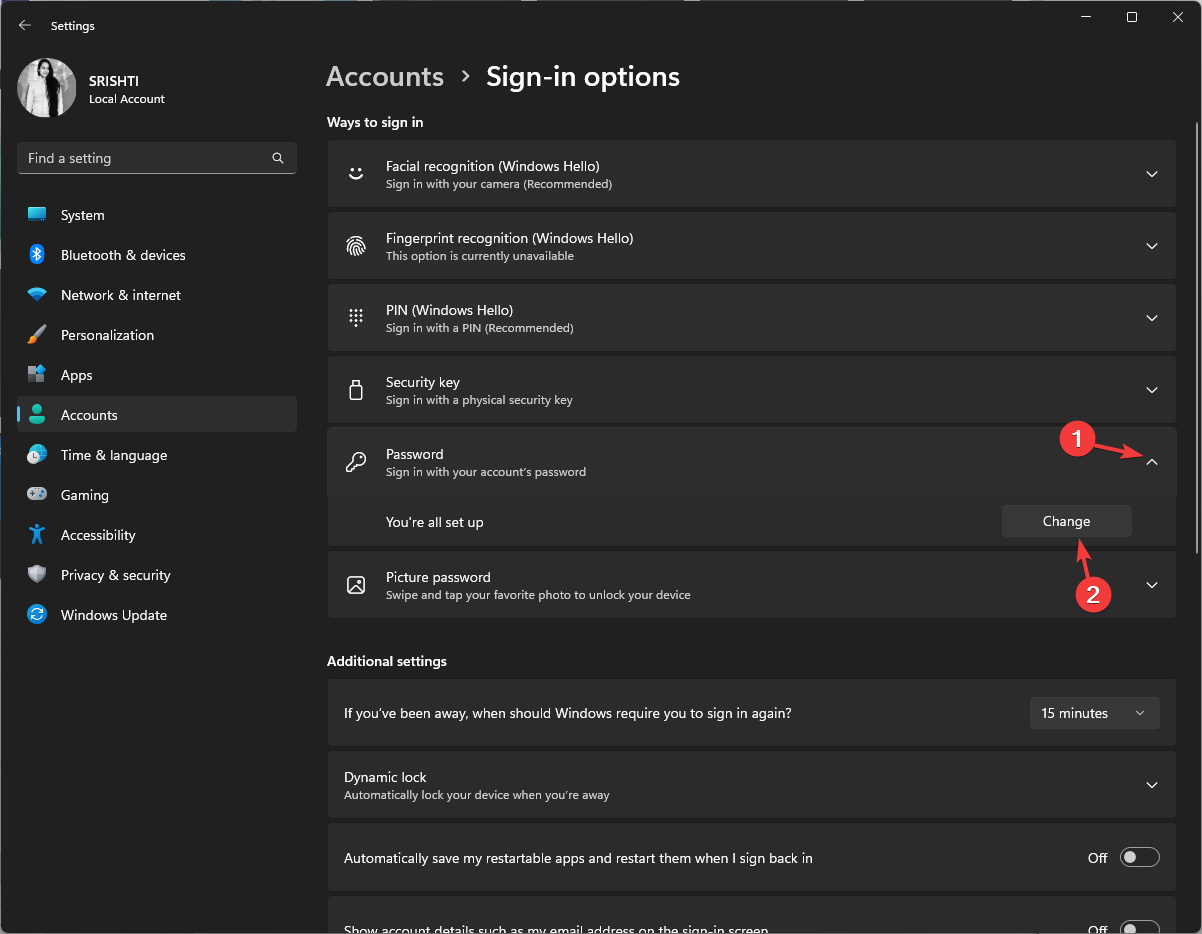The width and height of the screenshot is (1202, 934).
Task: Navigate to Windows Update
Action: coord(157,615)
